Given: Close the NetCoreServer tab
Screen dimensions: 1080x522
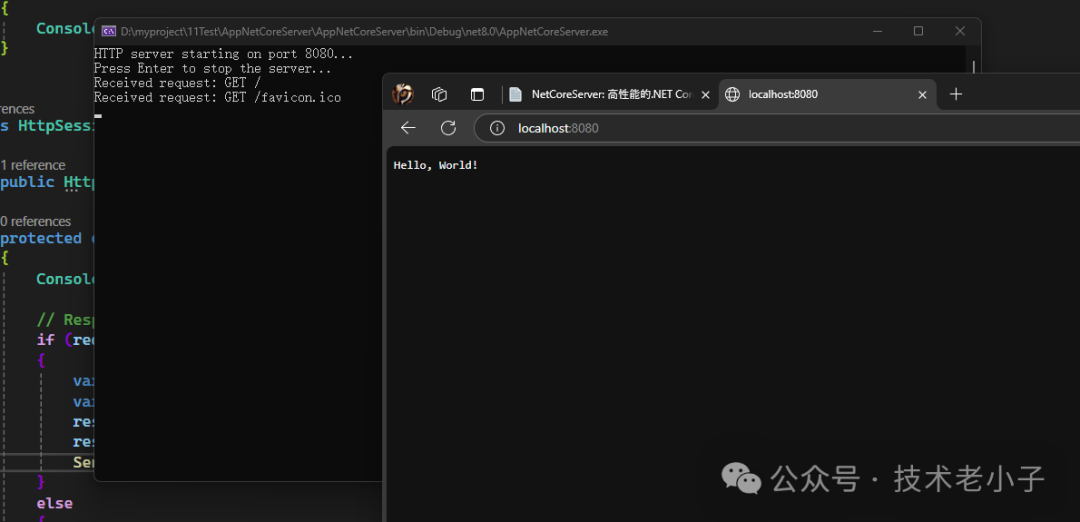Looking at the screenshot, I should (x=705, y=95).
